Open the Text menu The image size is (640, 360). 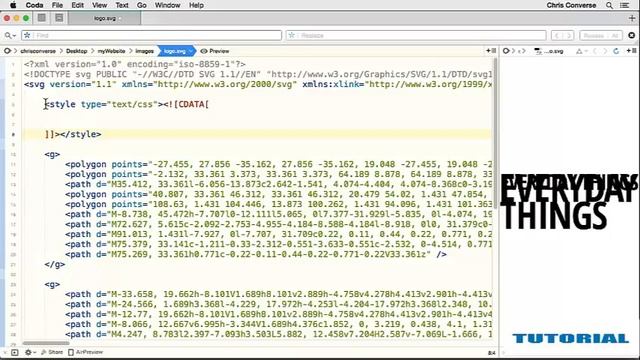(x=122, y=5)
